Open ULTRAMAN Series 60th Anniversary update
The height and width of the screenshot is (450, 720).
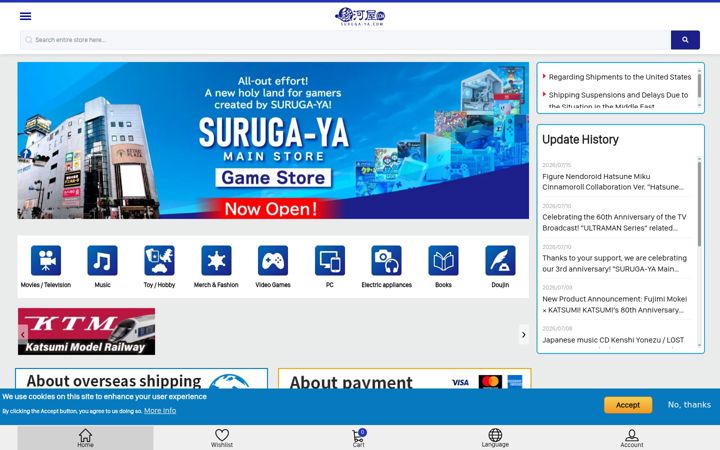tap(615, 223)
